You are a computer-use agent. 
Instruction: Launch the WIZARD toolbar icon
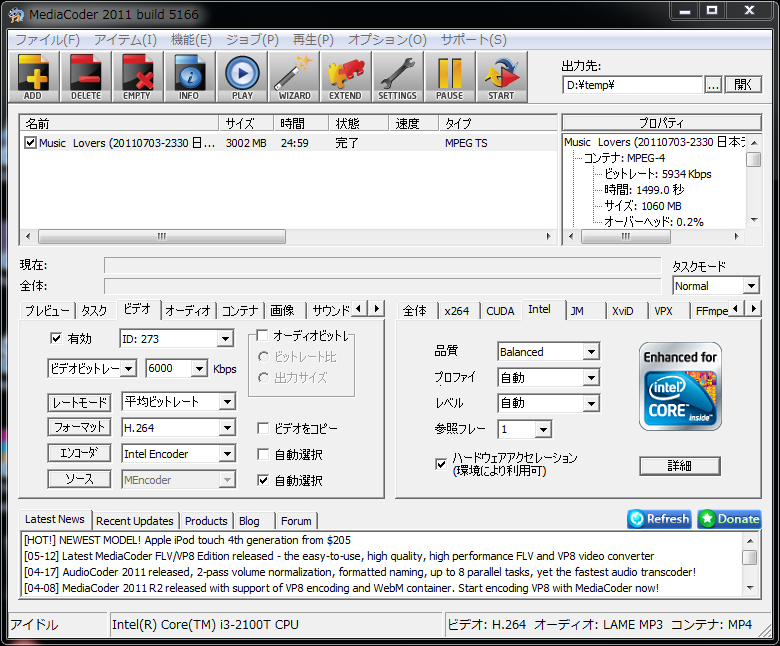coord(294,77)
